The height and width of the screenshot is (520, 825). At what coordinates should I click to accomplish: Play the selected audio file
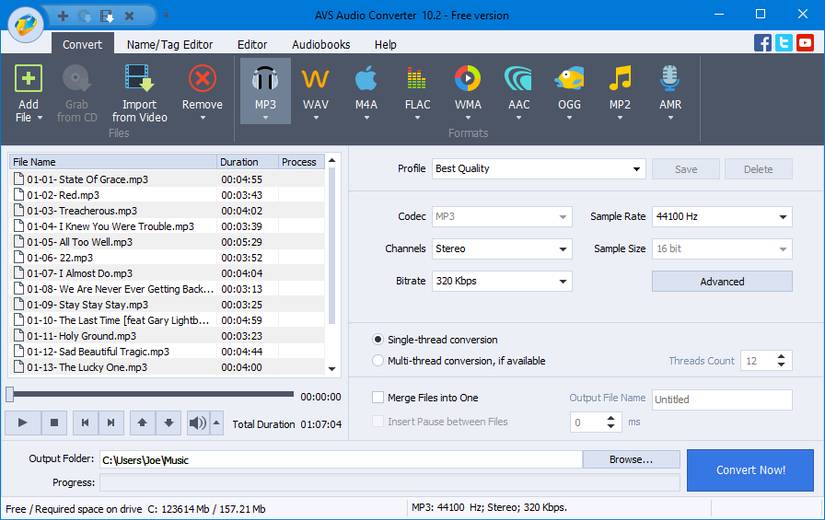point(23,423)
